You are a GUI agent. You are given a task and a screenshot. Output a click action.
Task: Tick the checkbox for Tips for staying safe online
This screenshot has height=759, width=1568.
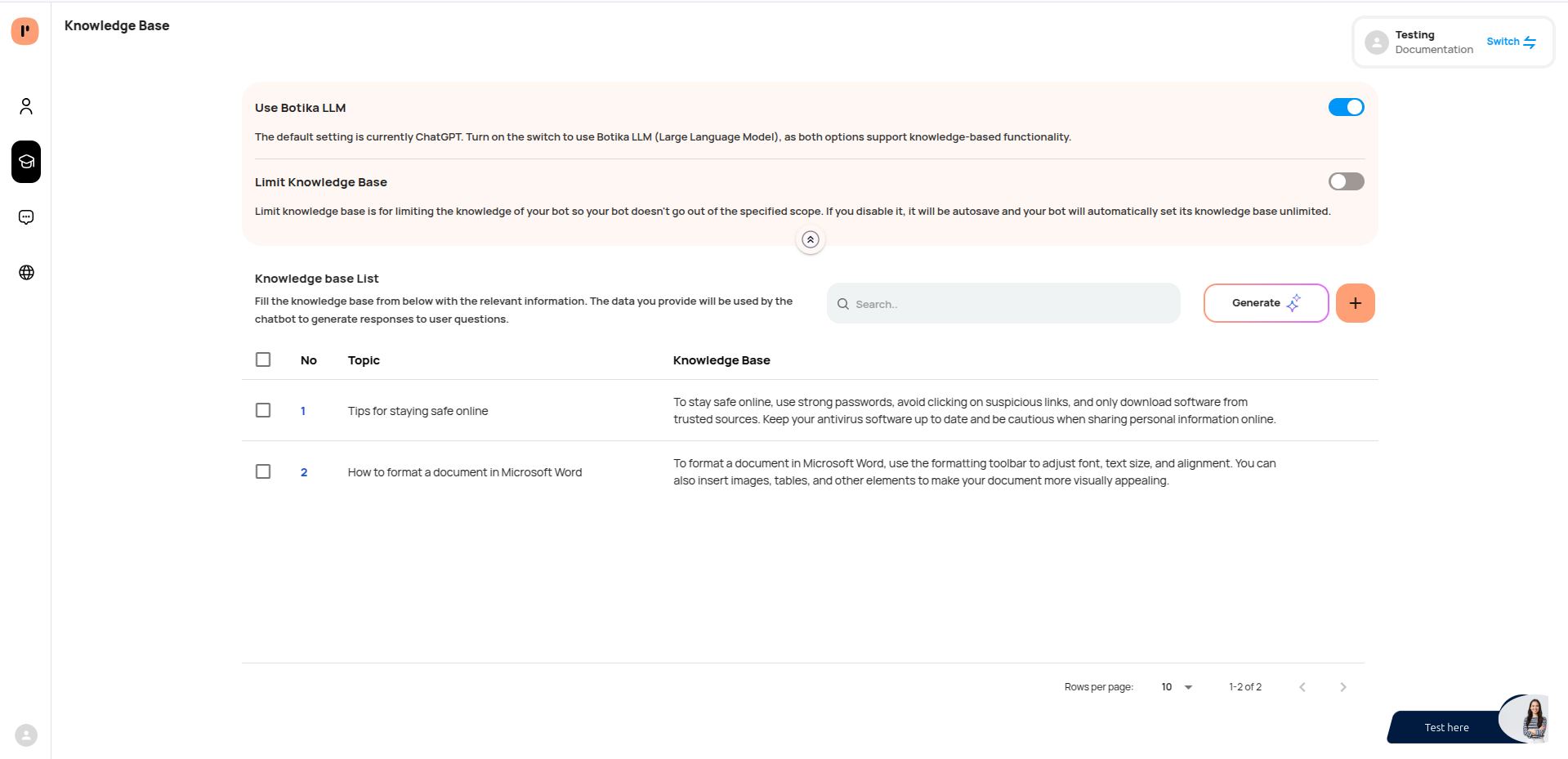point(263,410)
